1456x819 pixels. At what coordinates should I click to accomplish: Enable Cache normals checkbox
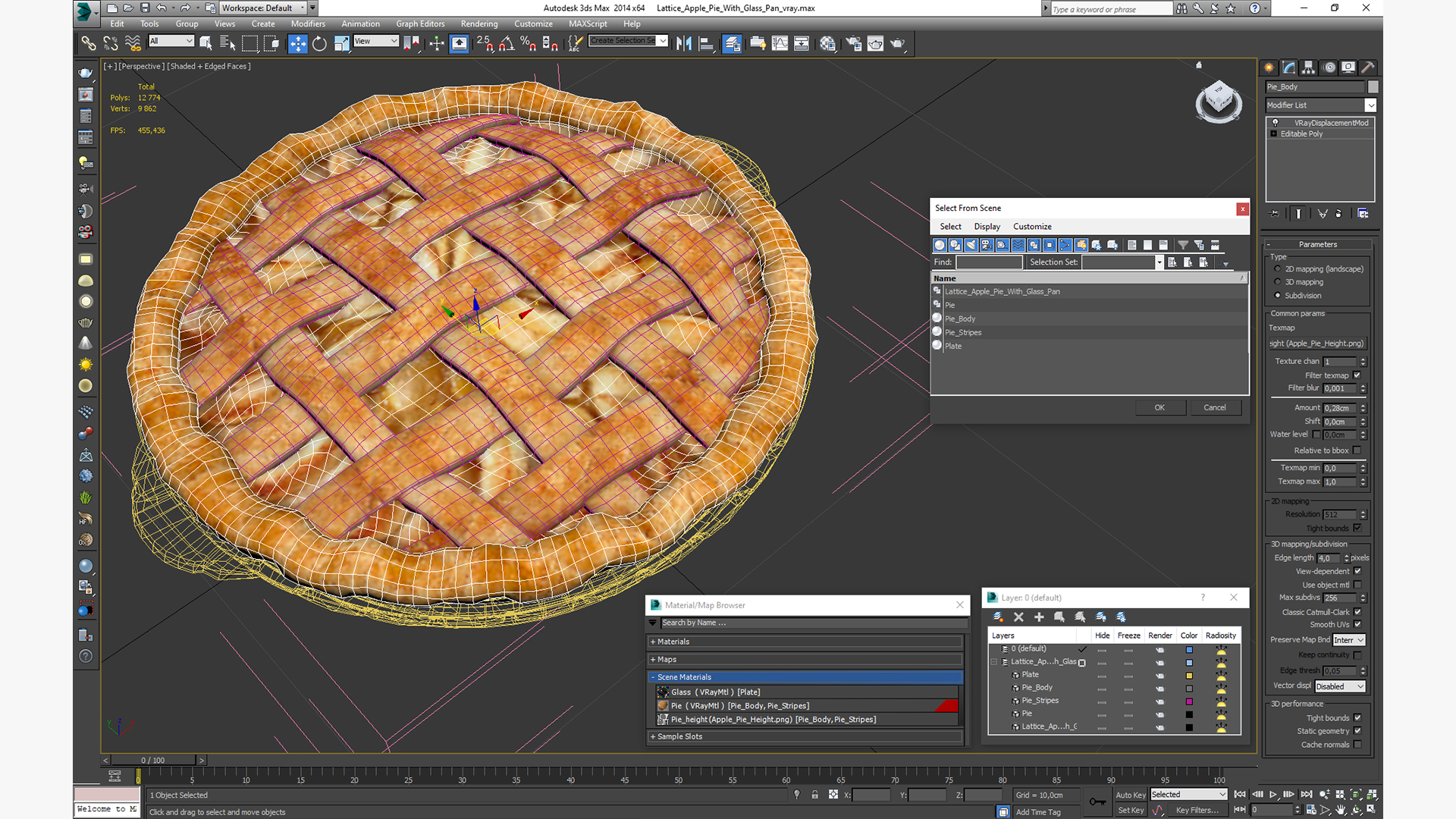tap(1357, 745)
